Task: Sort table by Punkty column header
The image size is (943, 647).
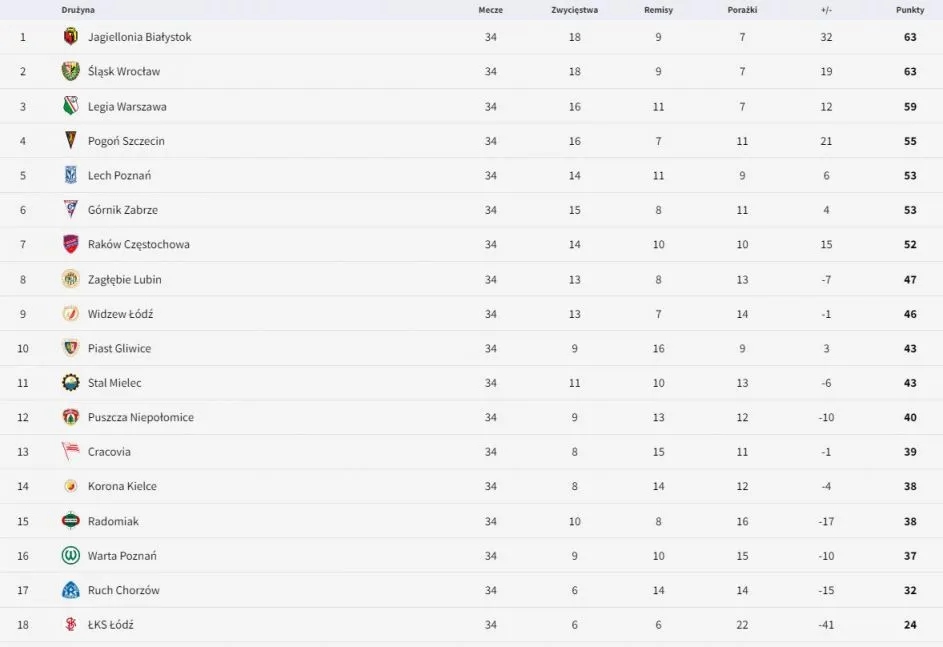Action: [x=910, y=10]
